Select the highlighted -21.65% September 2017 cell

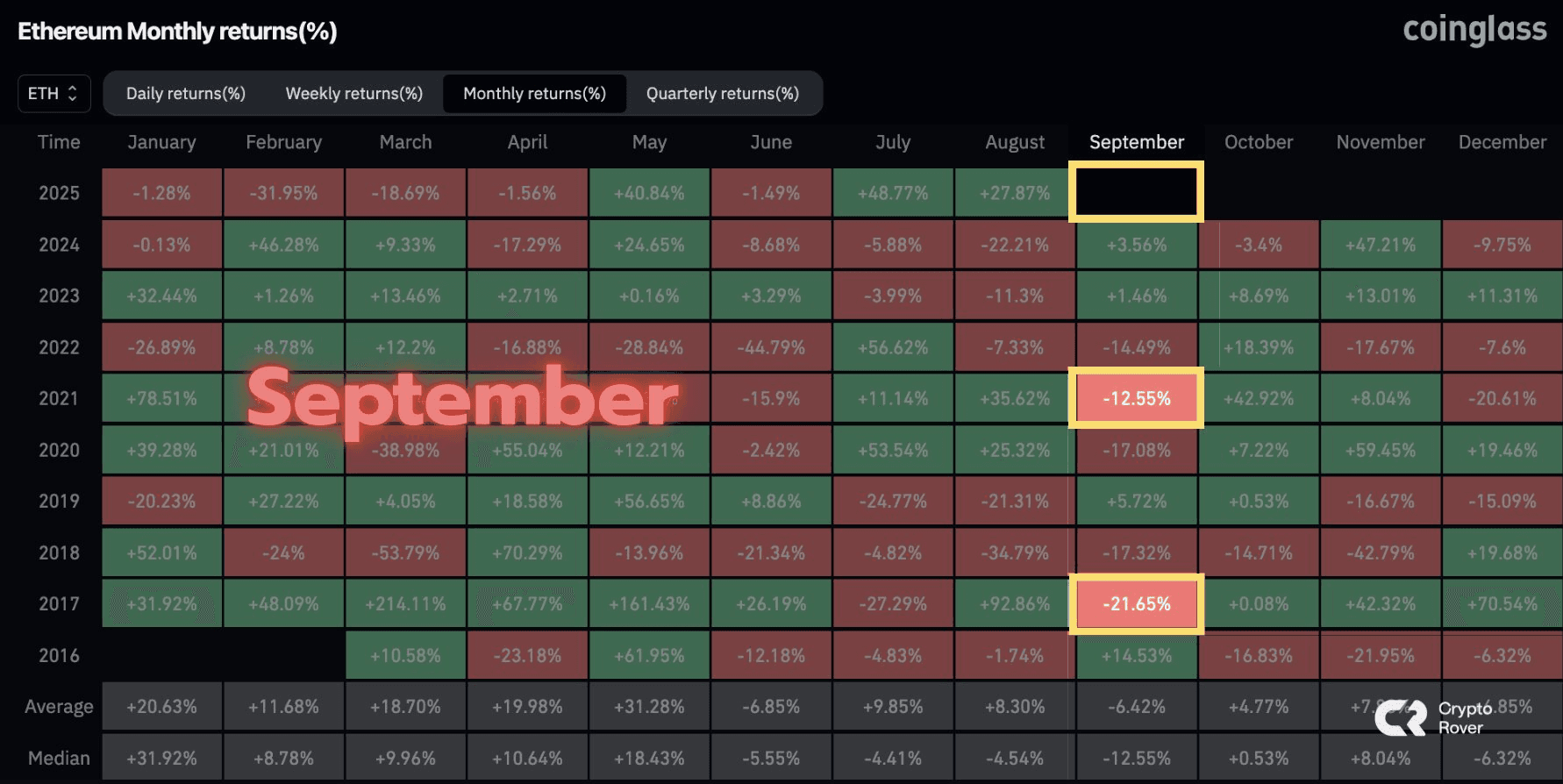coord(1136,603)
